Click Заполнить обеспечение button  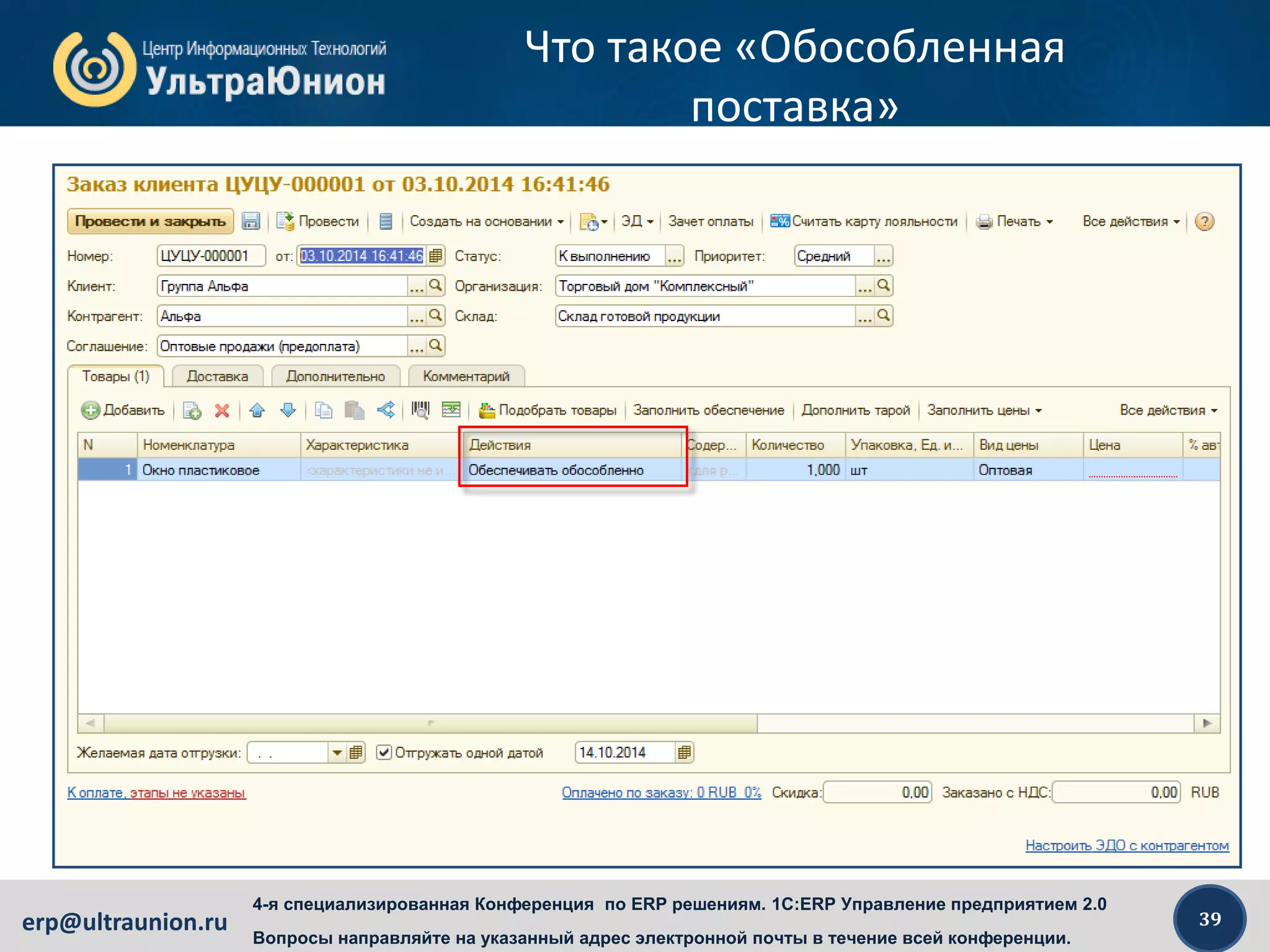click(x=709, y=410)
